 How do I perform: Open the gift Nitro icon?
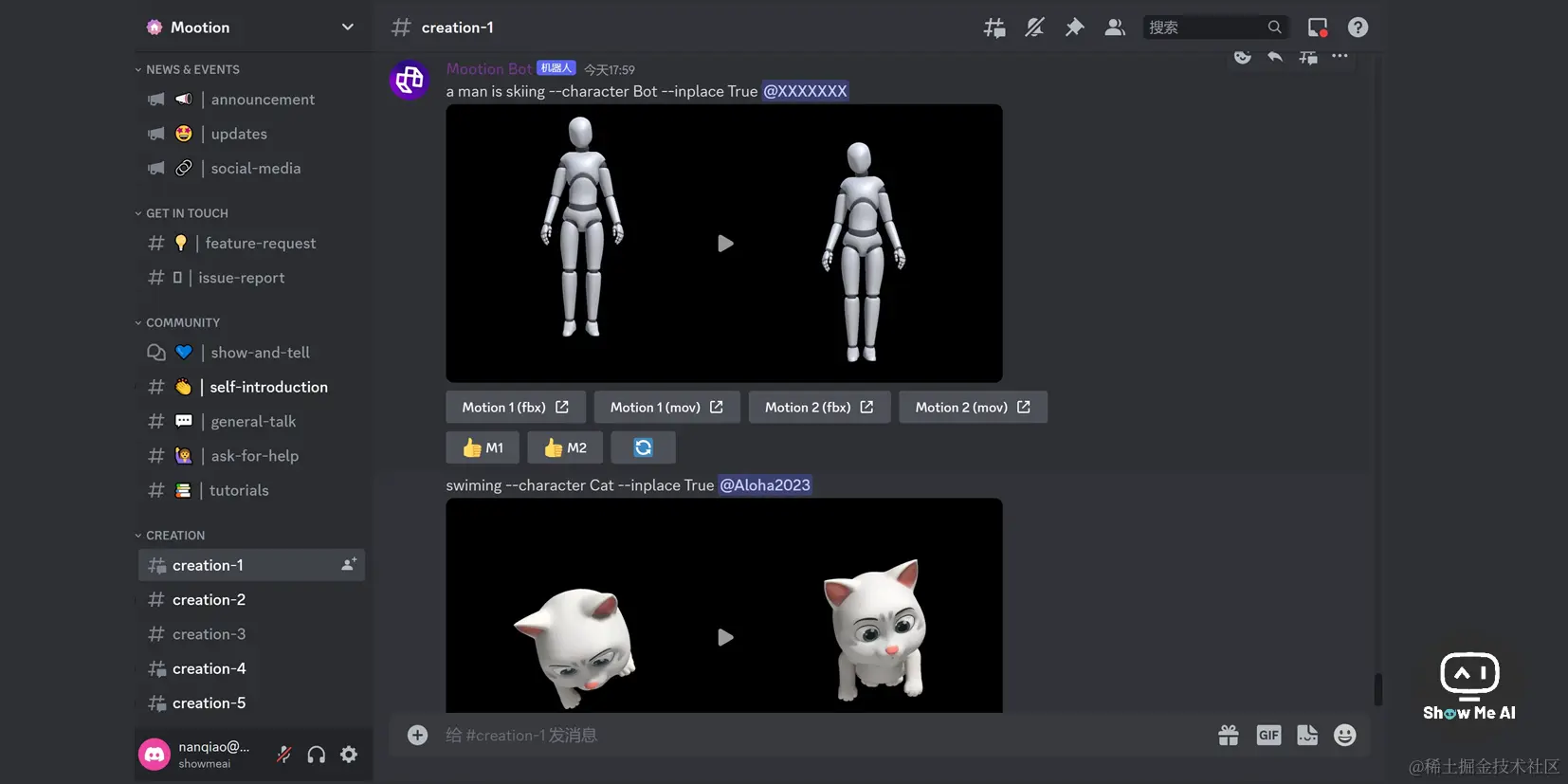(x=1229, y=735)
